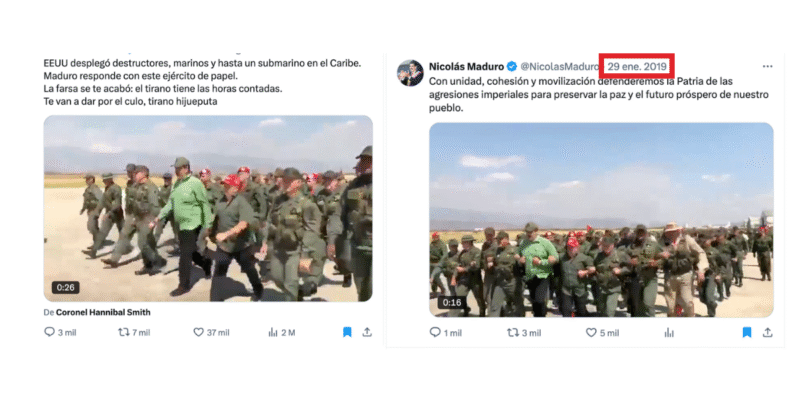The width and height of the screenshot is (800, 420).
Task: Share the left tweet via upload icon
Action: pyautogui.click(x=367, y=333)
